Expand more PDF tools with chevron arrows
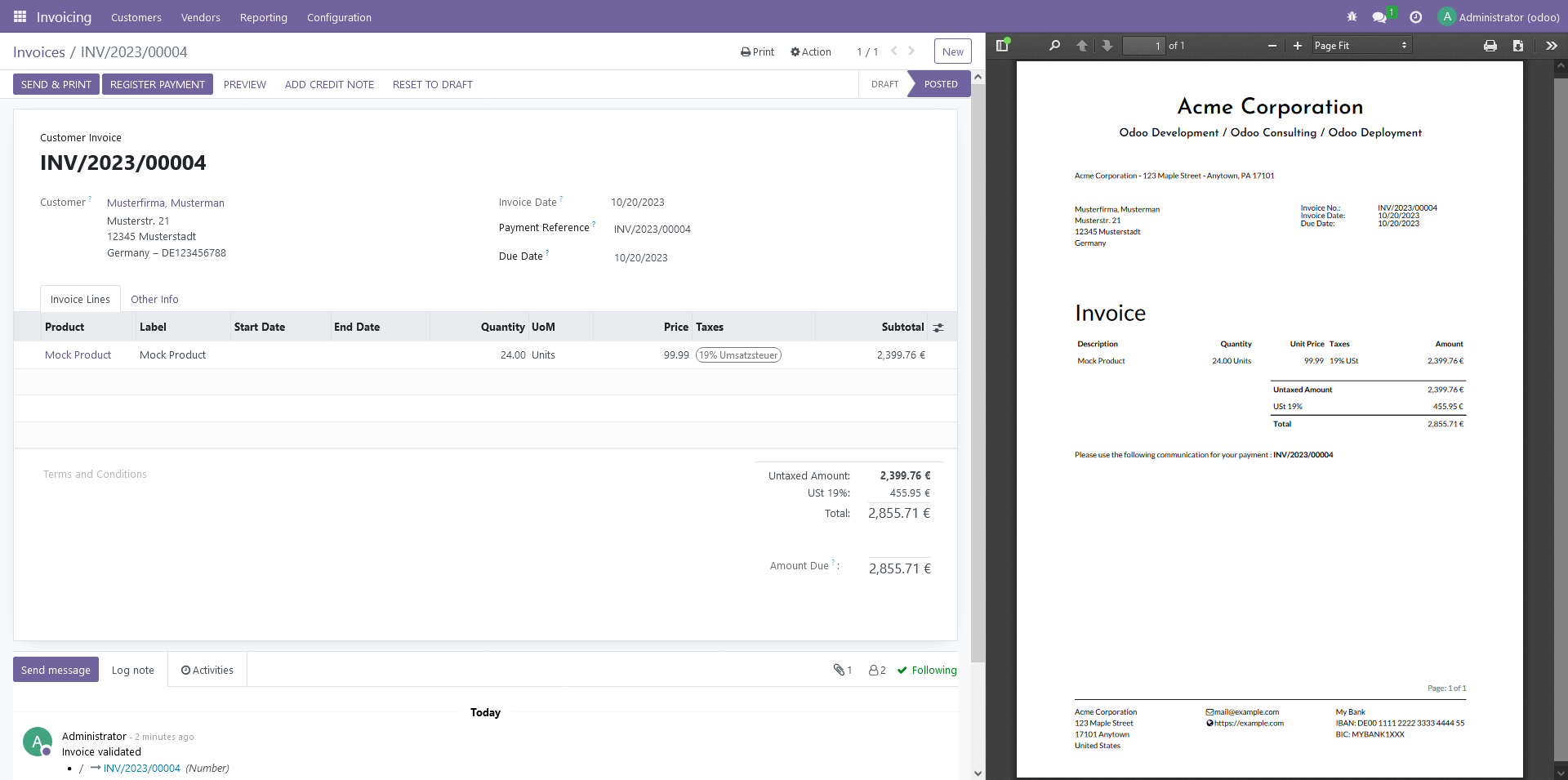1568x780 pixels. point(1551,46)
